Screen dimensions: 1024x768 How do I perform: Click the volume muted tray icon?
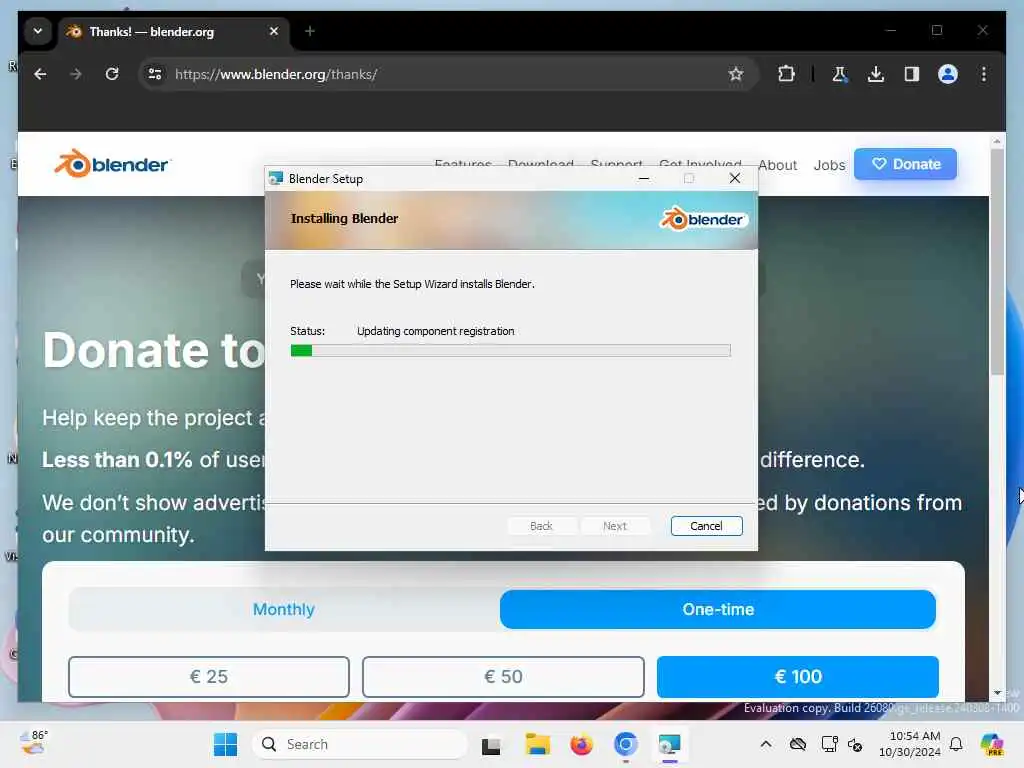tap(855, 744)
